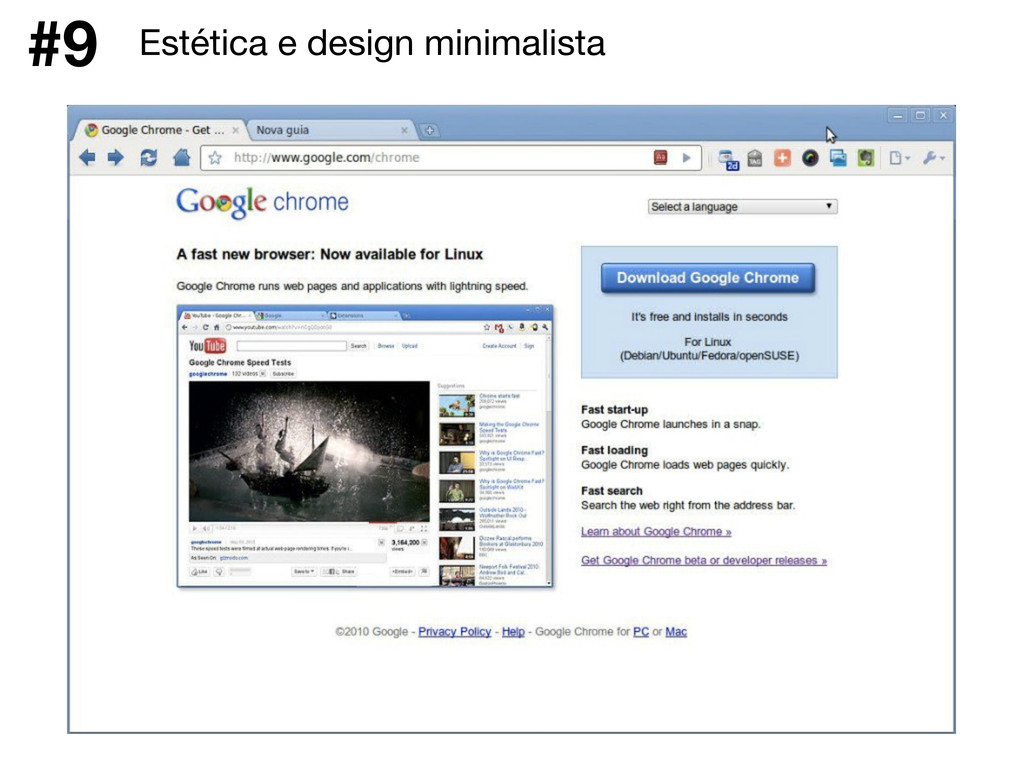The image size is (1024, 768).
Task: Open the Help link in footer
Action: point(513,632)
